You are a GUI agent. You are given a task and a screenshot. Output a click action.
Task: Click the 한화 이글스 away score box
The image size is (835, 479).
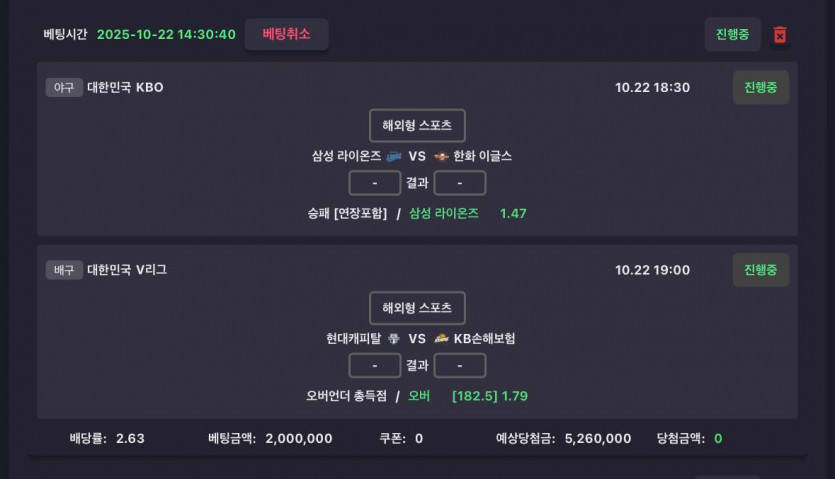[460, 183]
